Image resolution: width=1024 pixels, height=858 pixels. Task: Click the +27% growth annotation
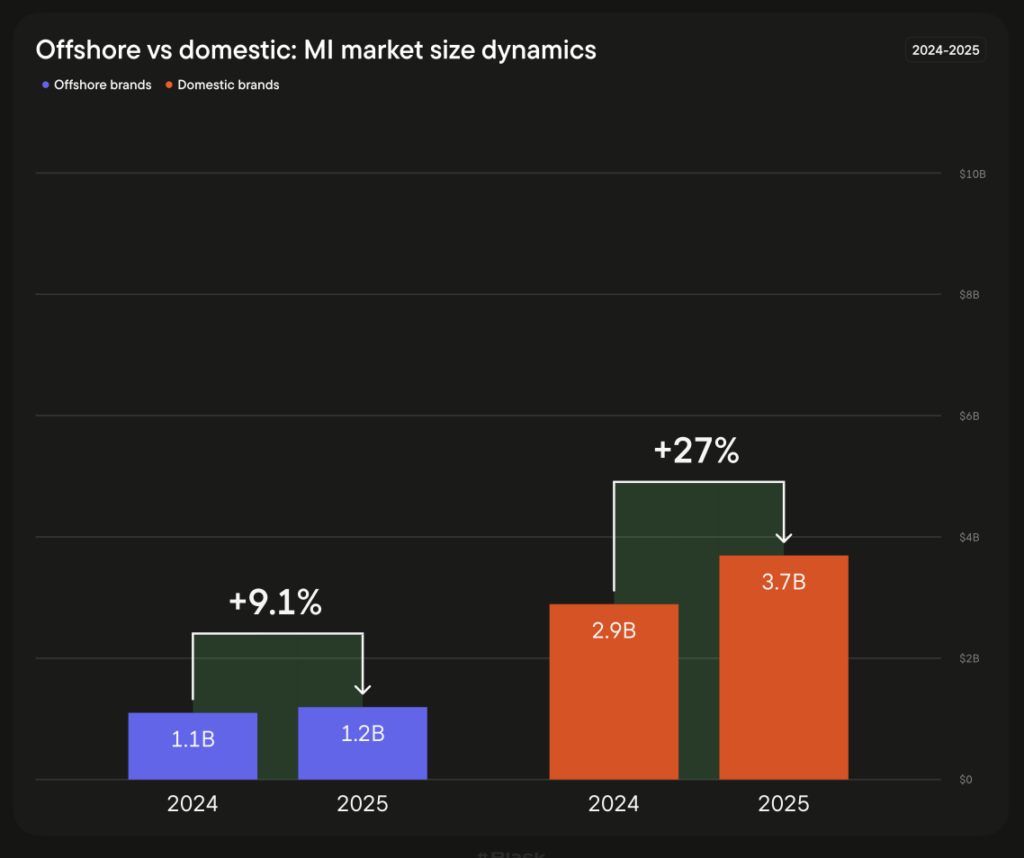point(696,451)
